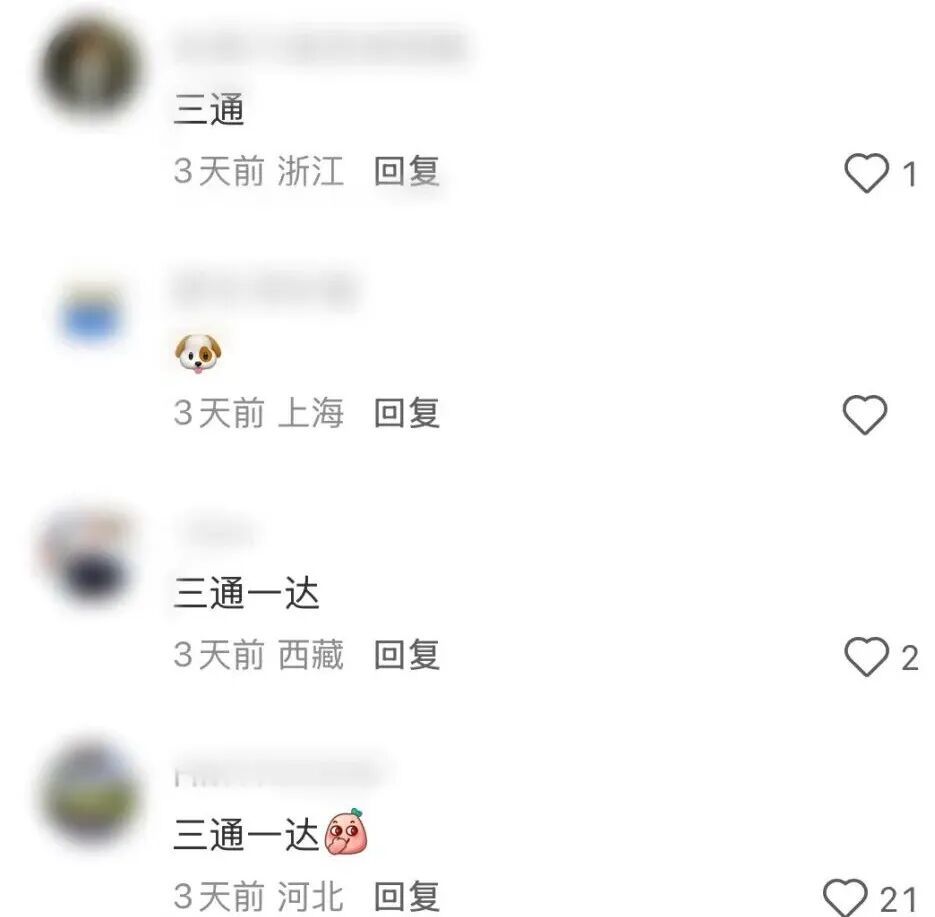Viewport: 935px width, 917px height.
Task: Like the 三通一达 comment from 西藏
Action: 866,656
